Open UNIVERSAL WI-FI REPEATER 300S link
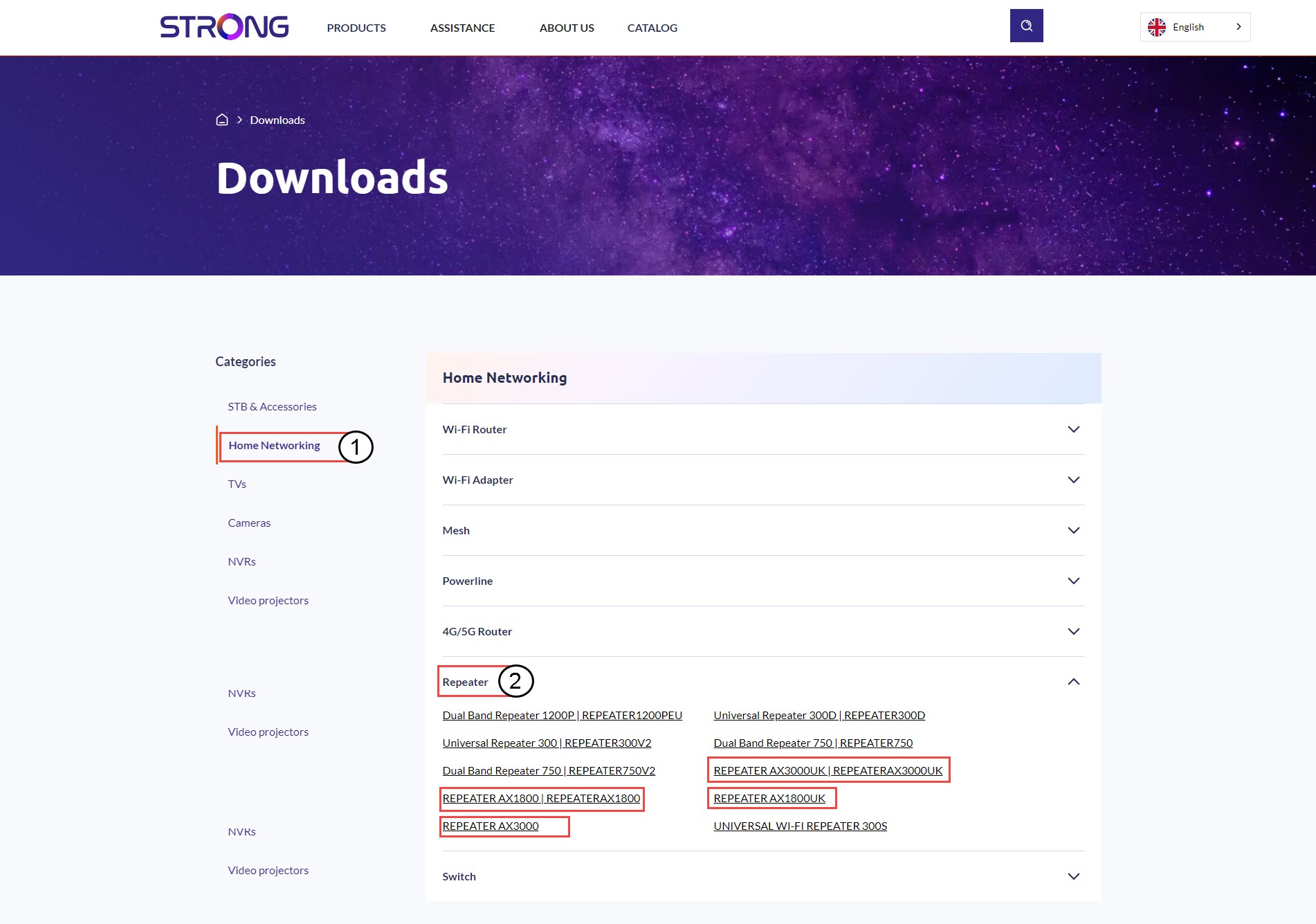Image resolution: width=1316 pixels, height=924 pixels. click(800, 826)
